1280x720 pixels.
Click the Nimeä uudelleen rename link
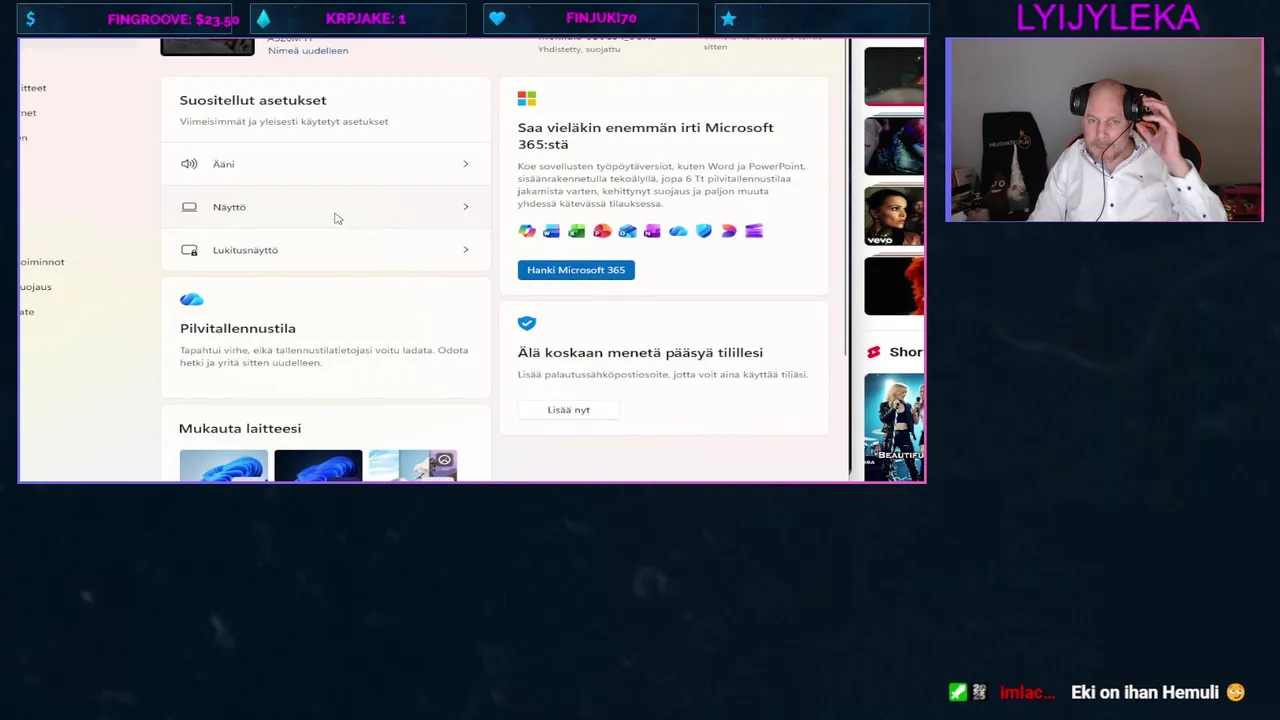[x=308, y=50]
